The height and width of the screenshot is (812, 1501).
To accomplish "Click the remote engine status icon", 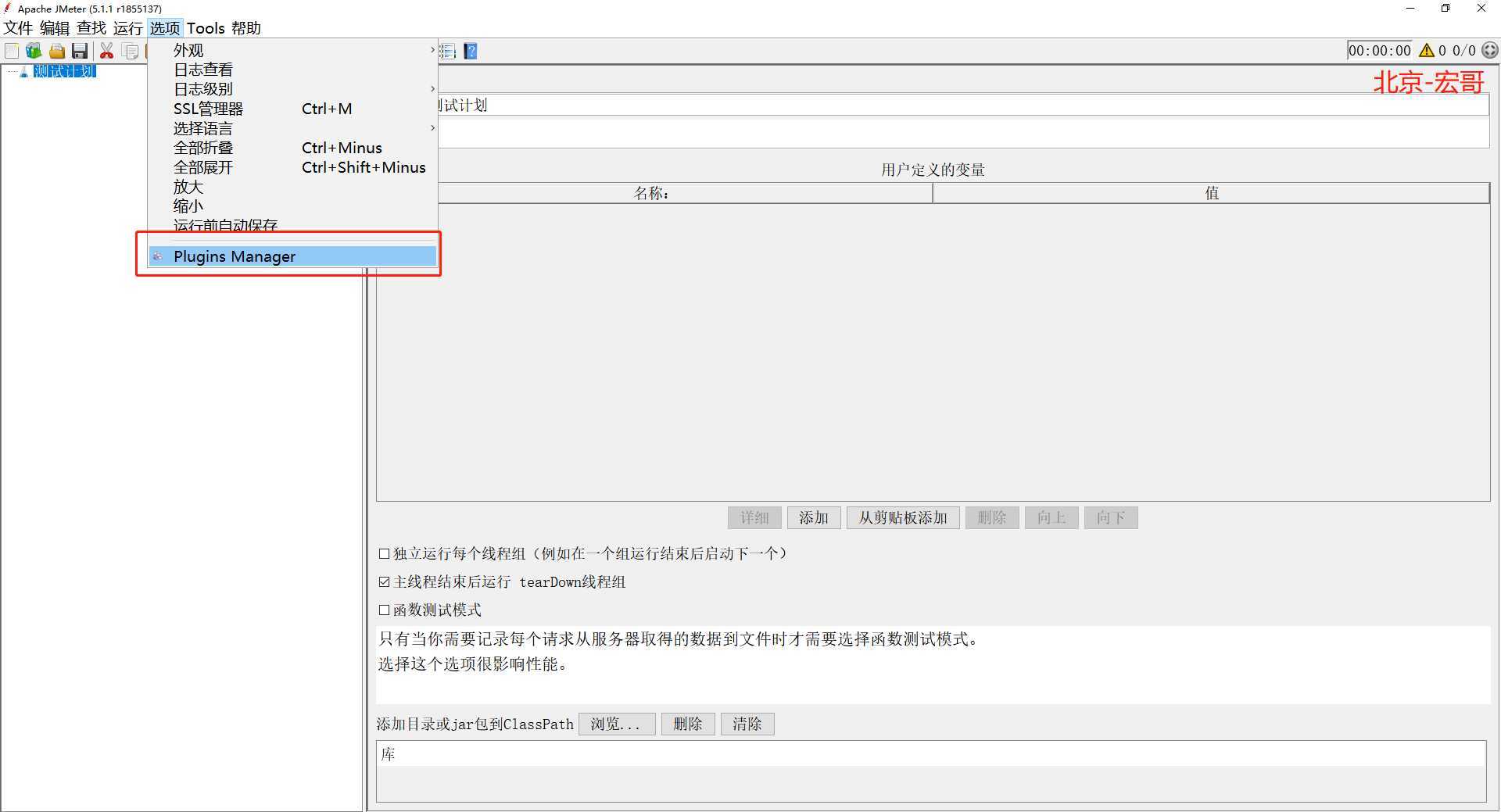I will [x=1490, y=50].
